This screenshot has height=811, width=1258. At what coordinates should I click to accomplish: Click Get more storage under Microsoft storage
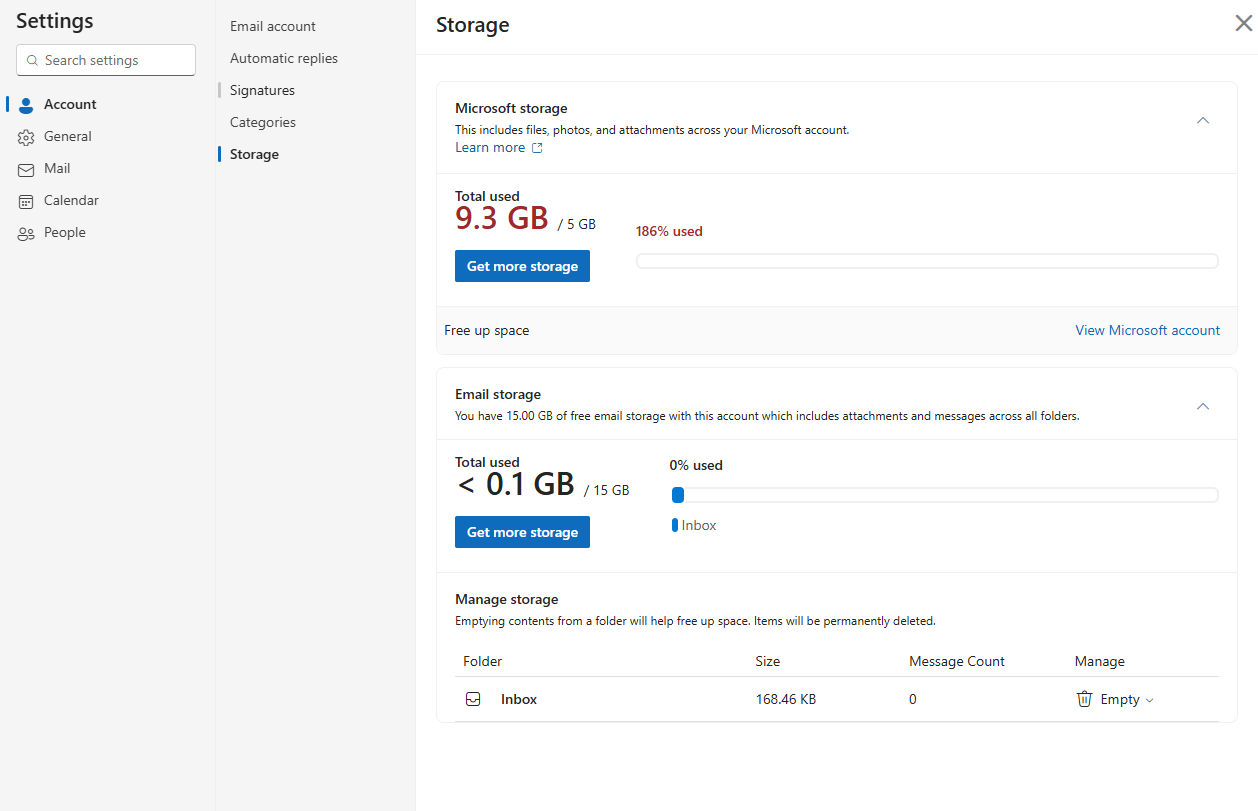522,266
